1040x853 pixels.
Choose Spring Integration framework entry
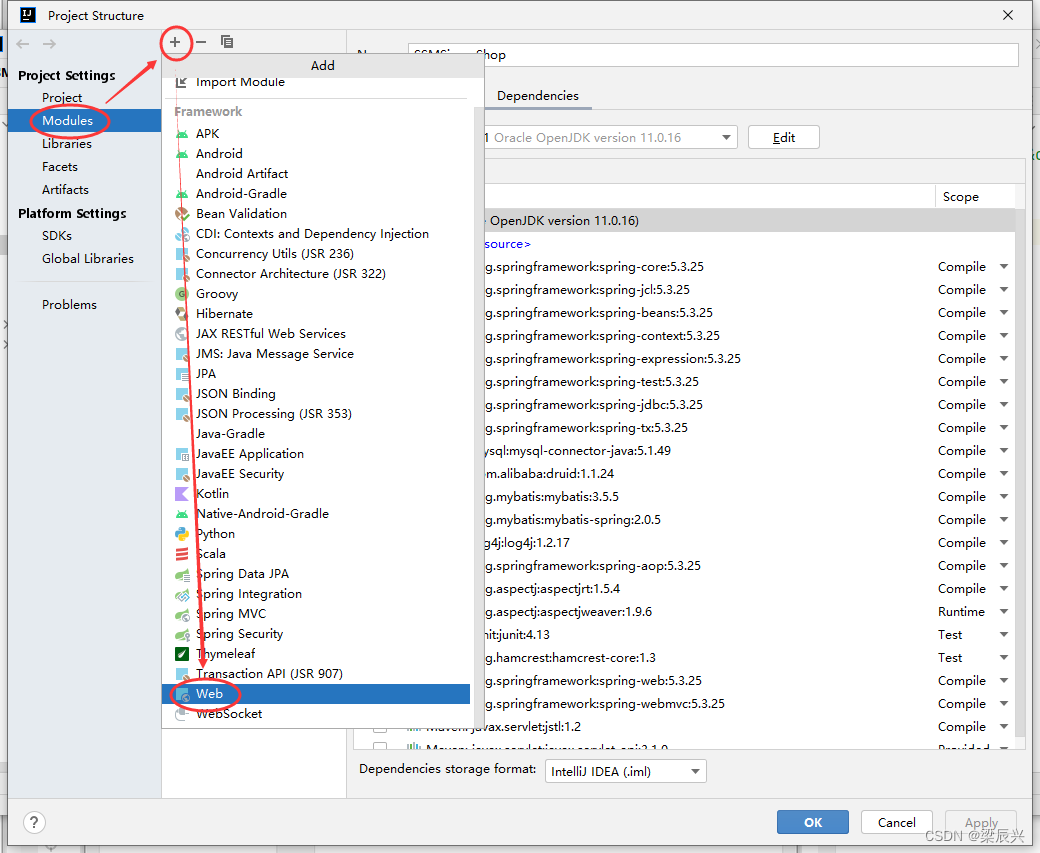pyautogui.click(x=316, y=594)
